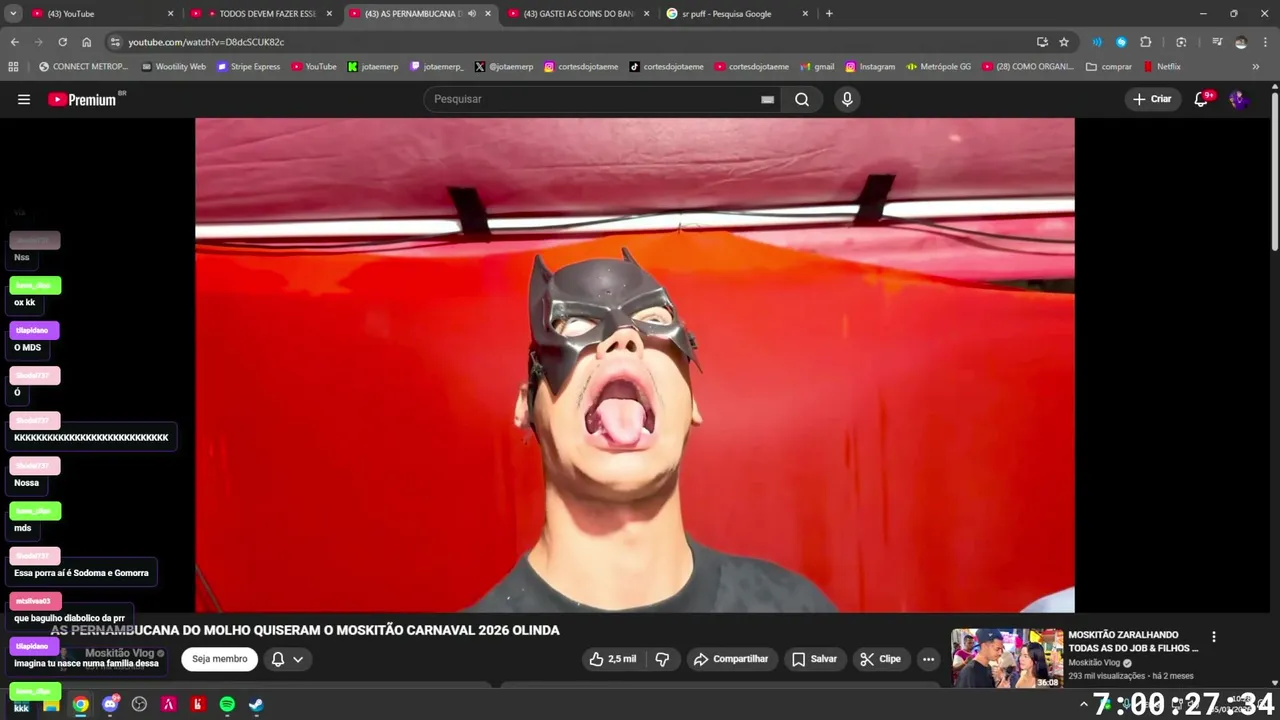Screen dimensions: 1280x720
Task: Open Steam from the taskbar
Action: 256,704
